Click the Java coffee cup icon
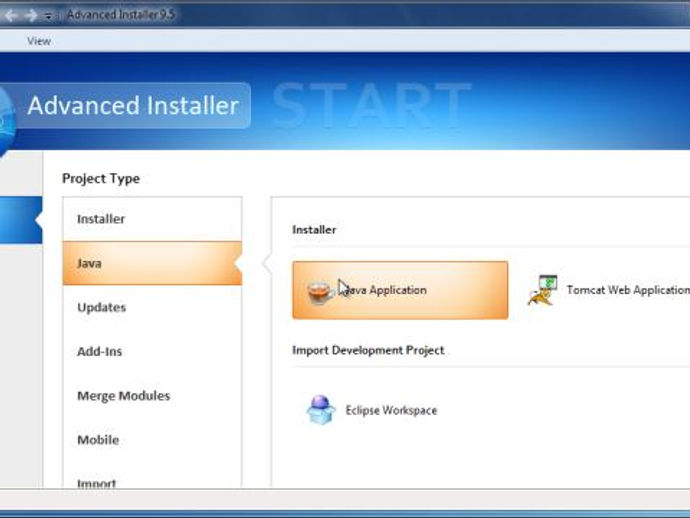This screenshot has width=690, height=518. click(319, 292)
